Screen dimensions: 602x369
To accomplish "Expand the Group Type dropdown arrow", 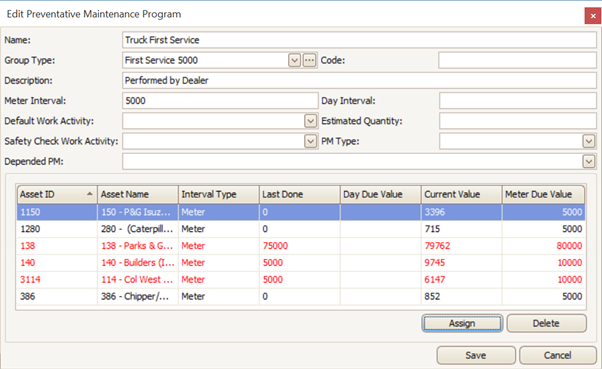I will click(x=294, y=60).
